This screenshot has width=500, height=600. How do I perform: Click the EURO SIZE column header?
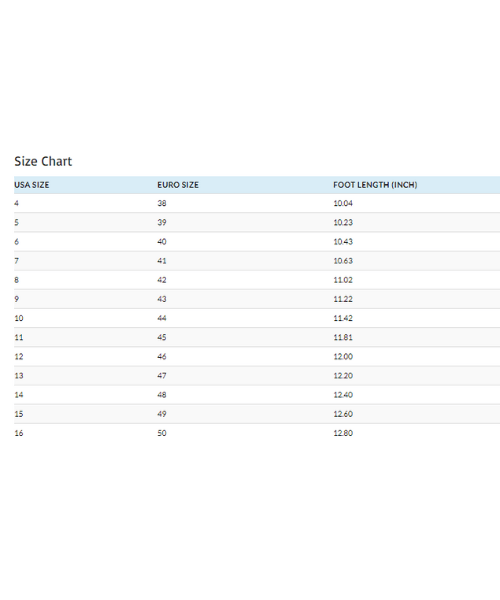[x=178, y=185]
